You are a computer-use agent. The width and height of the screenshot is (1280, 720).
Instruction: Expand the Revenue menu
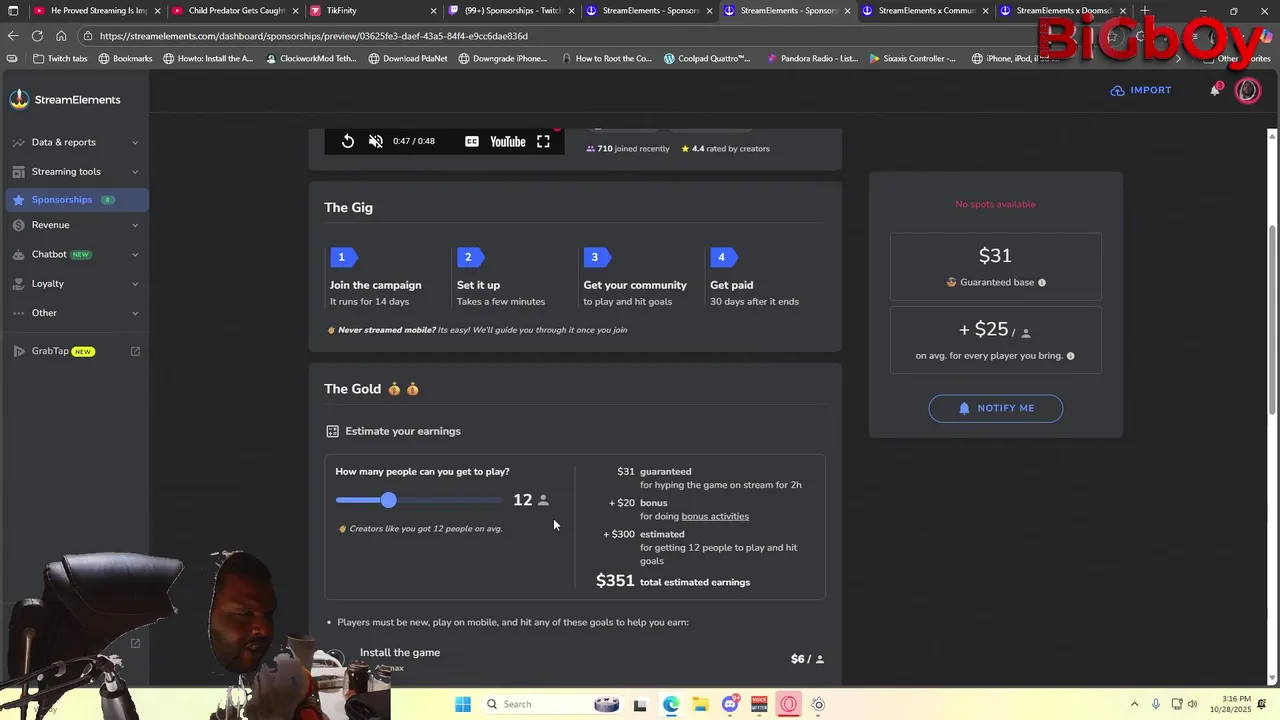75,225
